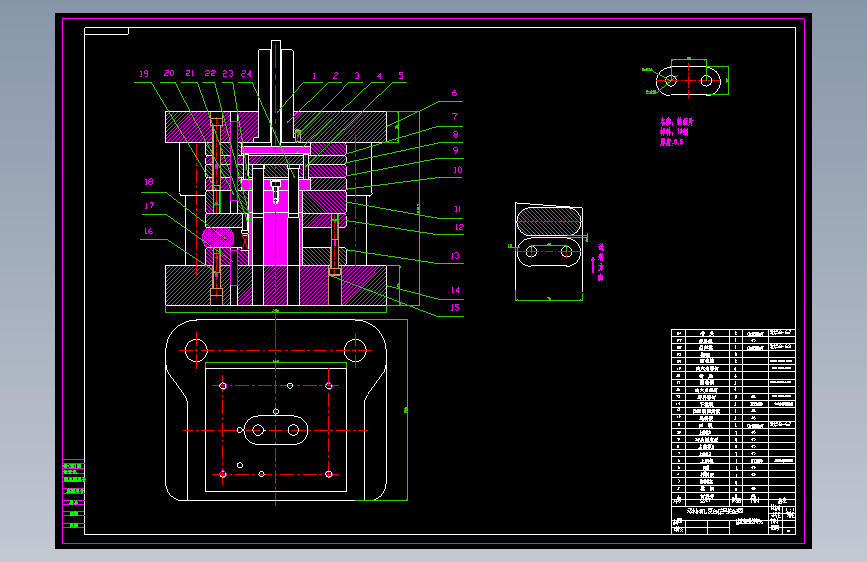Image resolution: width=867 pixels, height=562 pixels.
Task: Click the die shank at top of assembly
Action: click(275, 91)
